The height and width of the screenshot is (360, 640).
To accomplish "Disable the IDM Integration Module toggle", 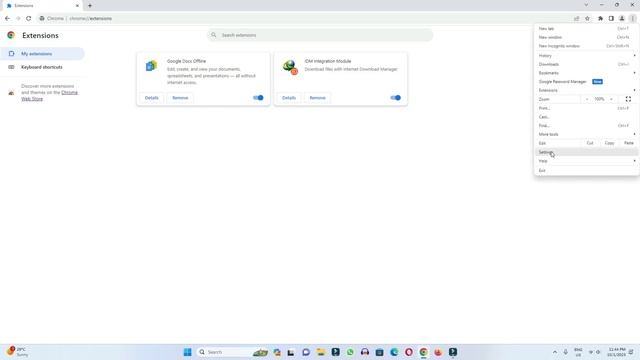I will (x=396, y=98).
